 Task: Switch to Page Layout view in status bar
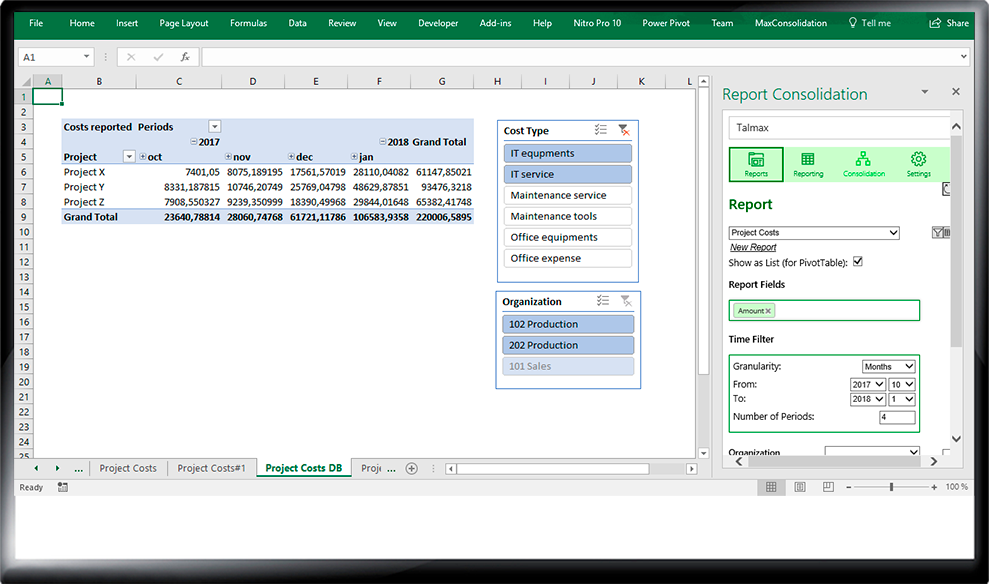click(x=798, y=487)
